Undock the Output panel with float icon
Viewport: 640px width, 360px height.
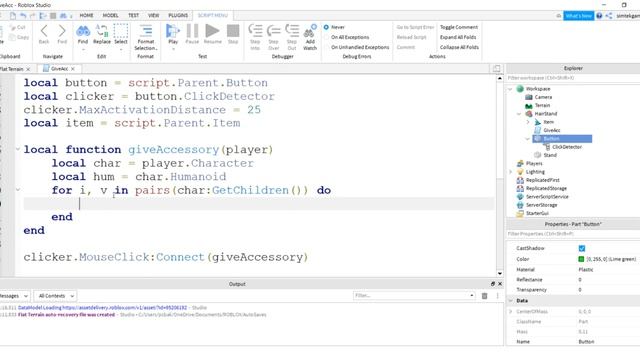[493, 284]
